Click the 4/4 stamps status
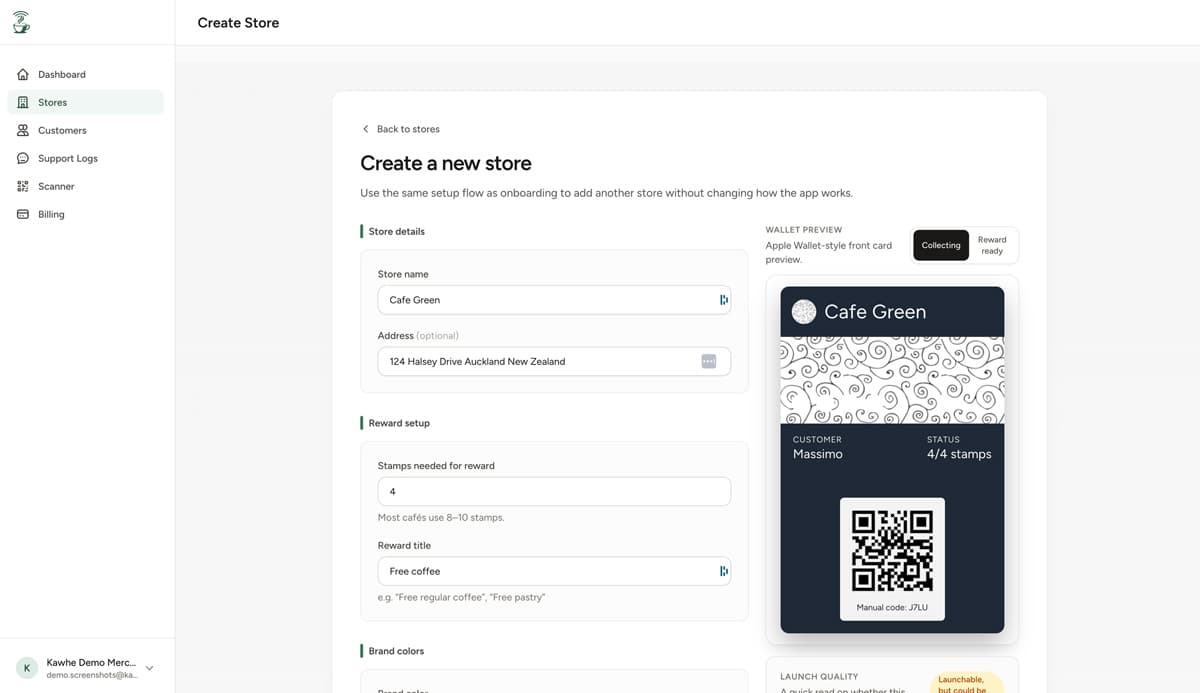1200x693 pixels. 959,454
